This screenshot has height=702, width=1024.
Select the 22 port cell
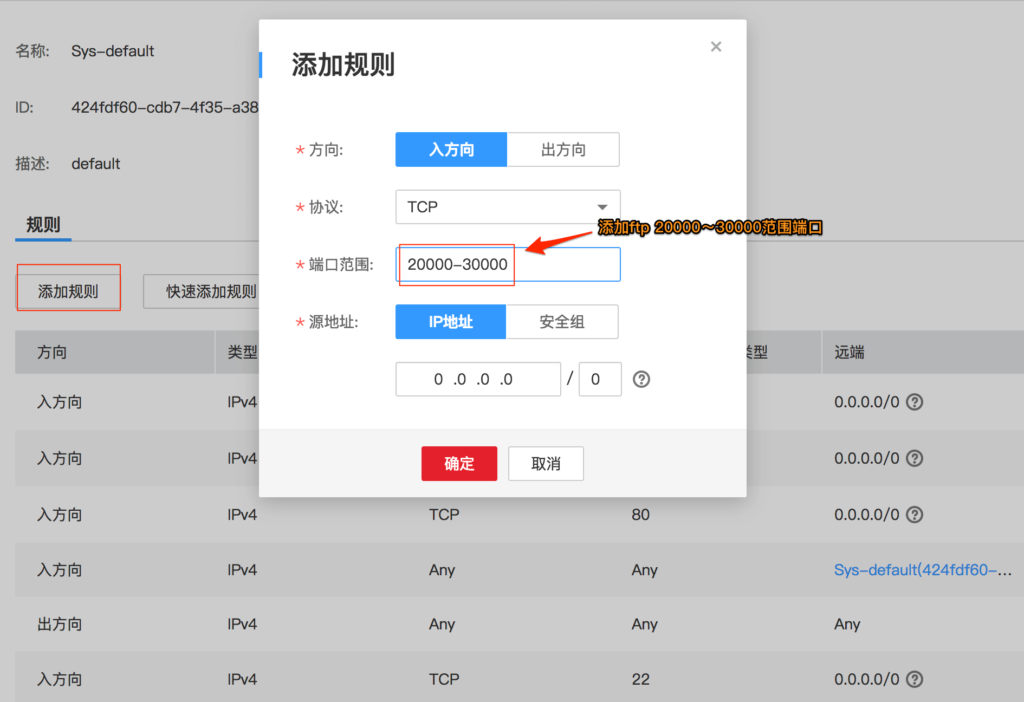point(641,679)
